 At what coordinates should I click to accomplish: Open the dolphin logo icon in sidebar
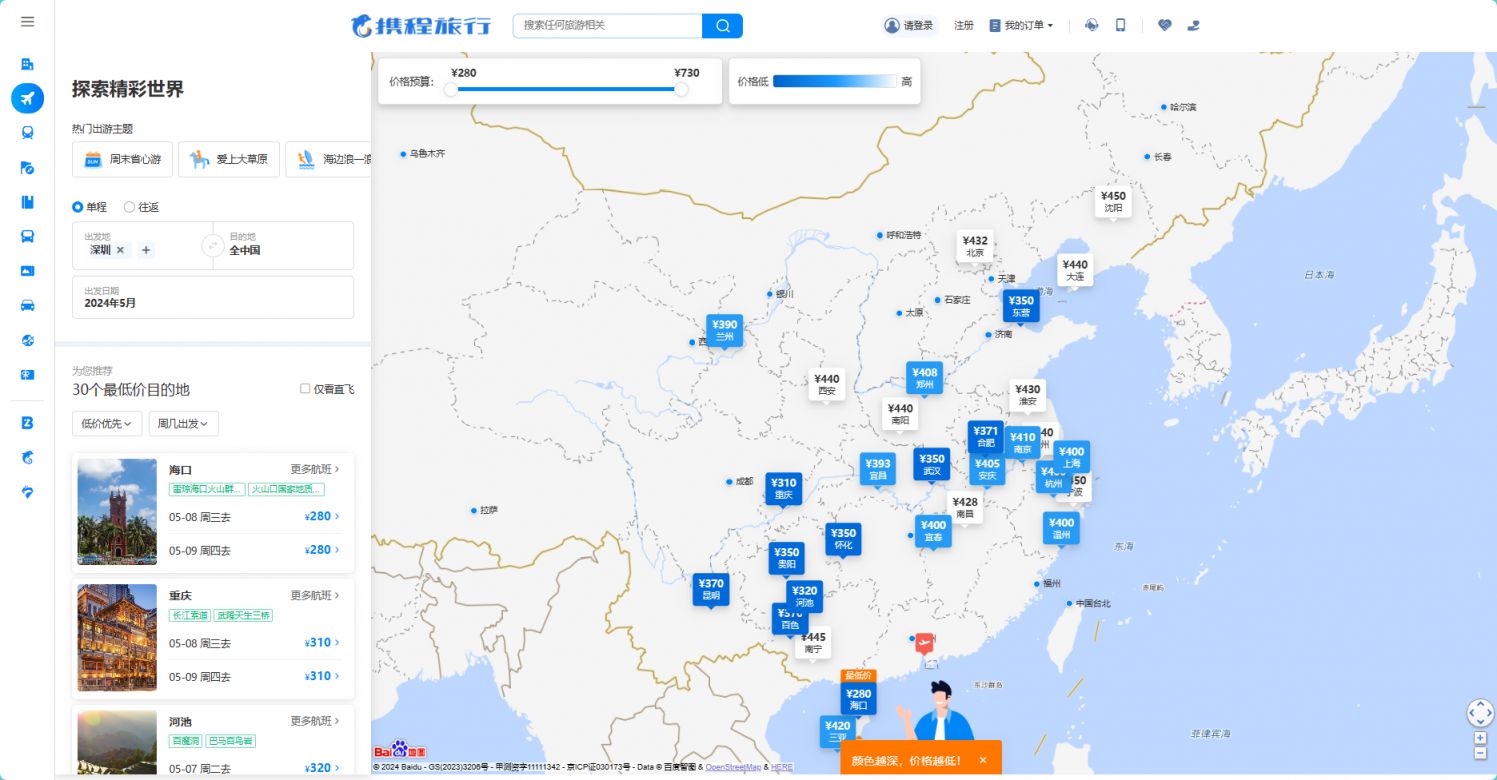(27, 457)
